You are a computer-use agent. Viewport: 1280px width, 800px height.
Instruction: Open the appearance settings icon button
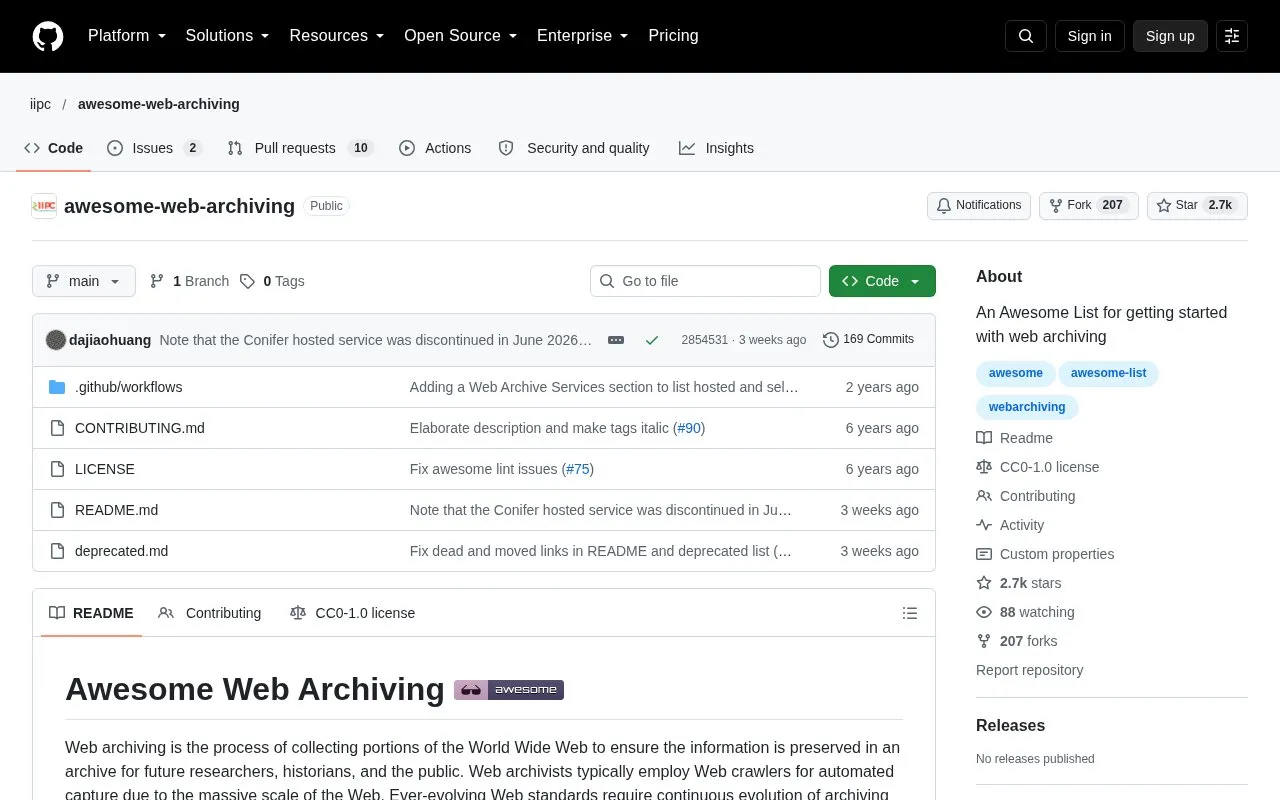1232,36
